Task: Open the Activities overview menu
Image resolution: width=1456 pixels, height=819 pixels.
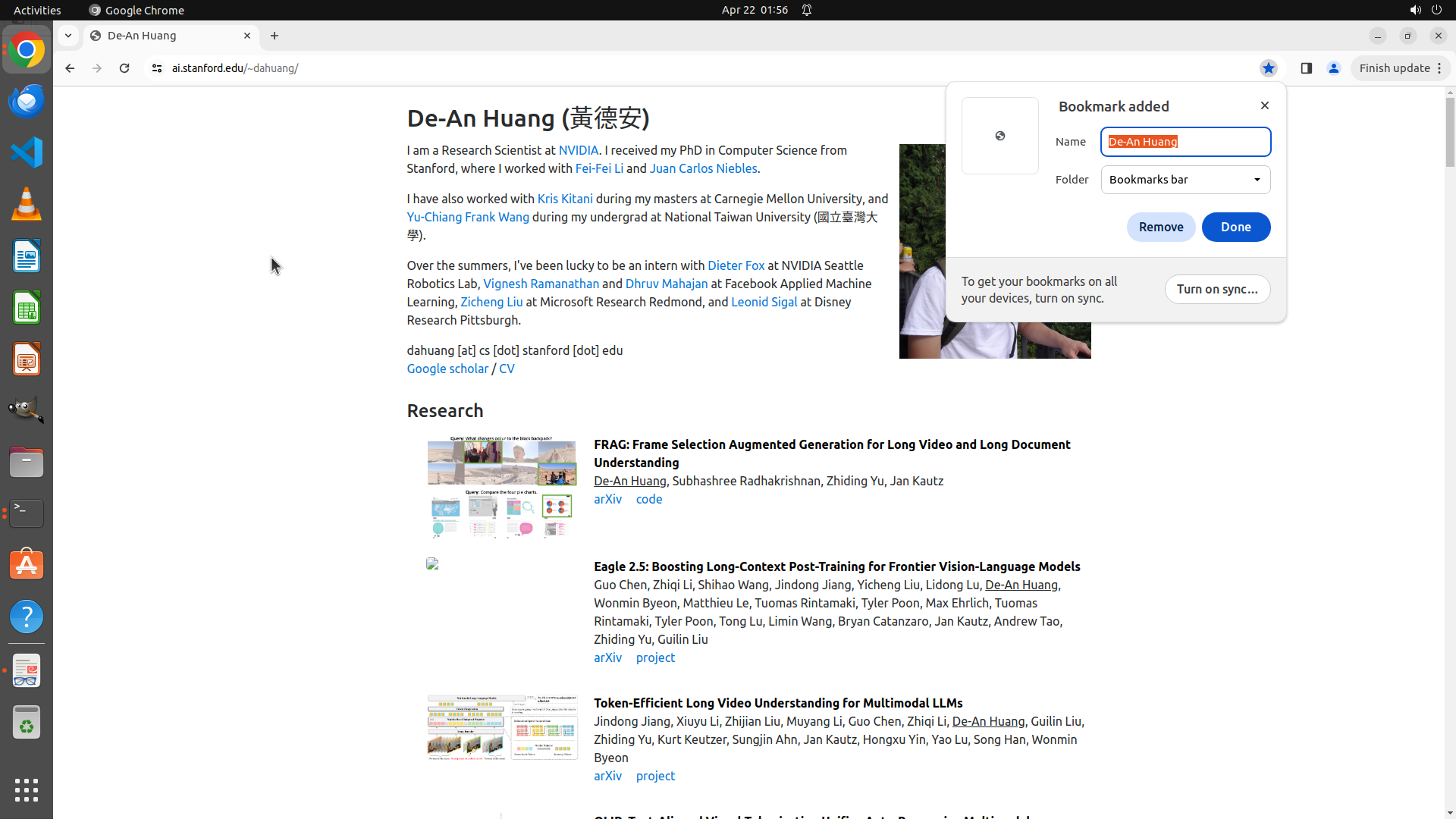Action: (37, 10)
